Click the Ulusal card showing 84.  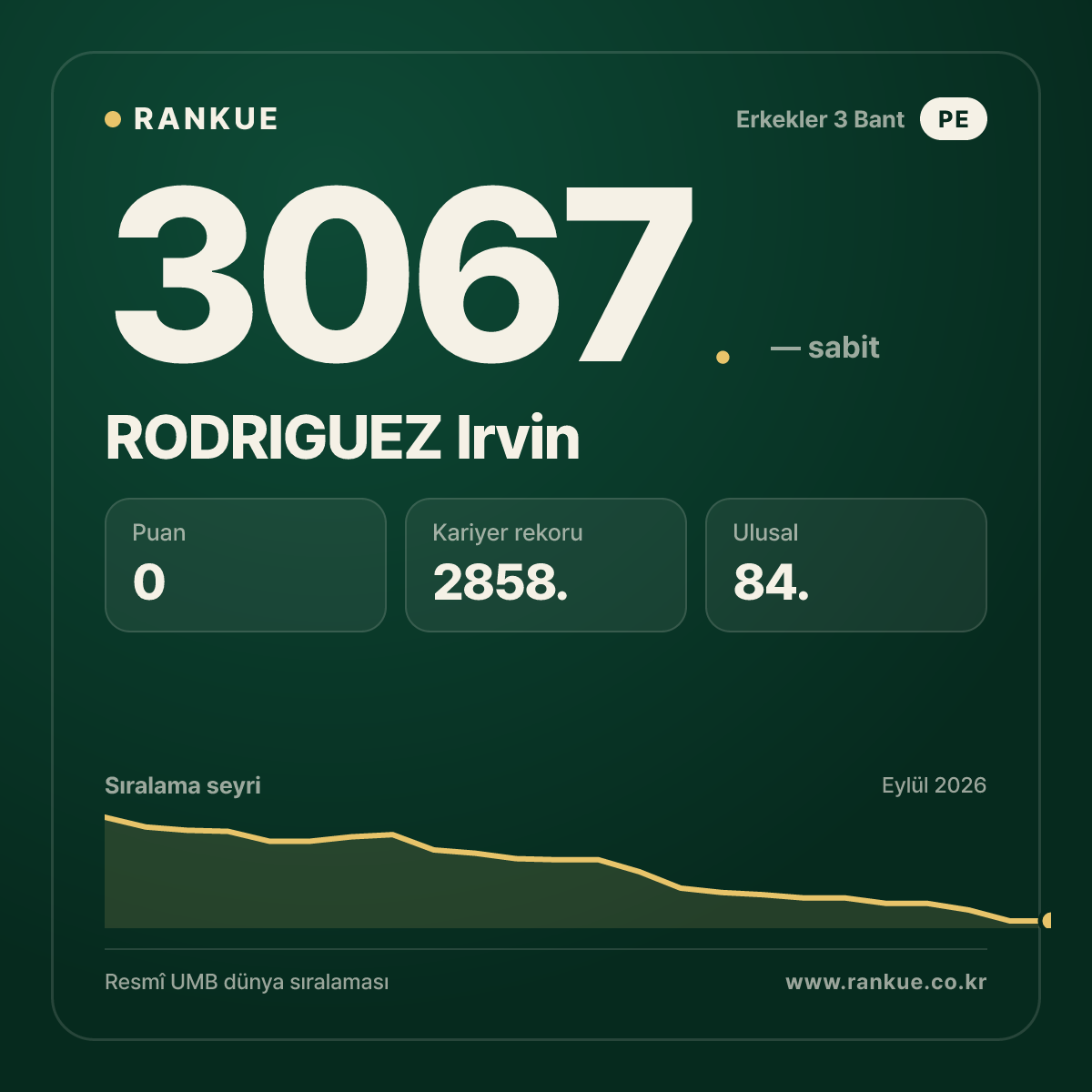(846, 565)
